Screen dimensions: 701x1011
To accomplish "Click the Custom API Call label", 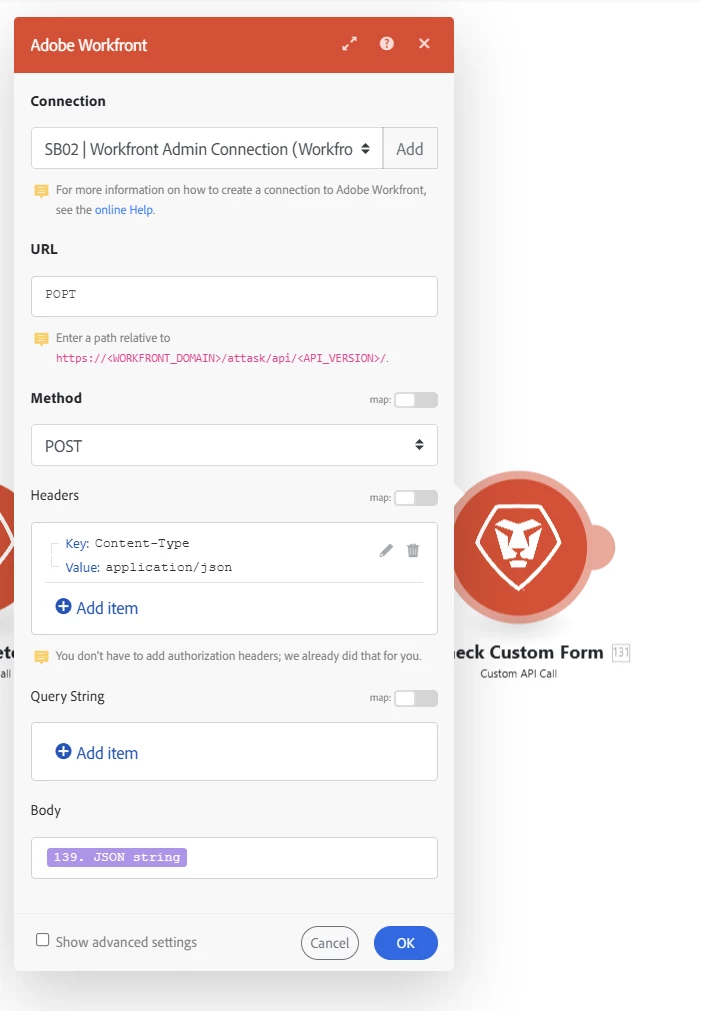I will pyautogui.click(x=518, y=673).
